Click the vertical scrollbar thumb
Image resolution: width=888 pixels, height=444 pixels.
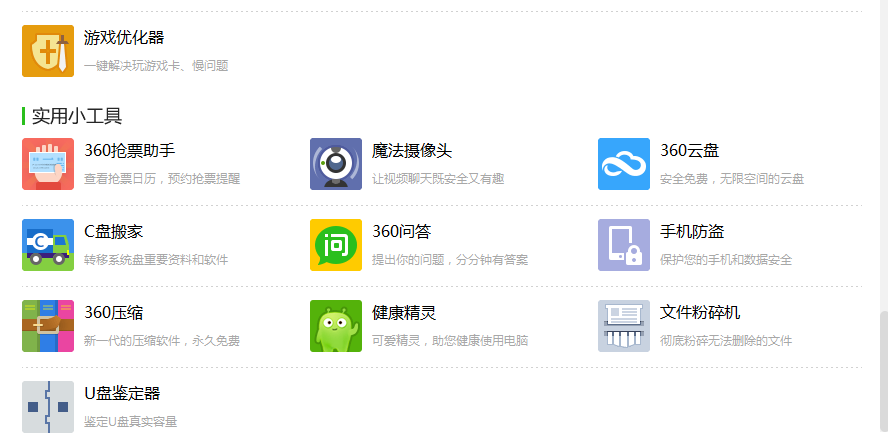(x=883, y=374)
